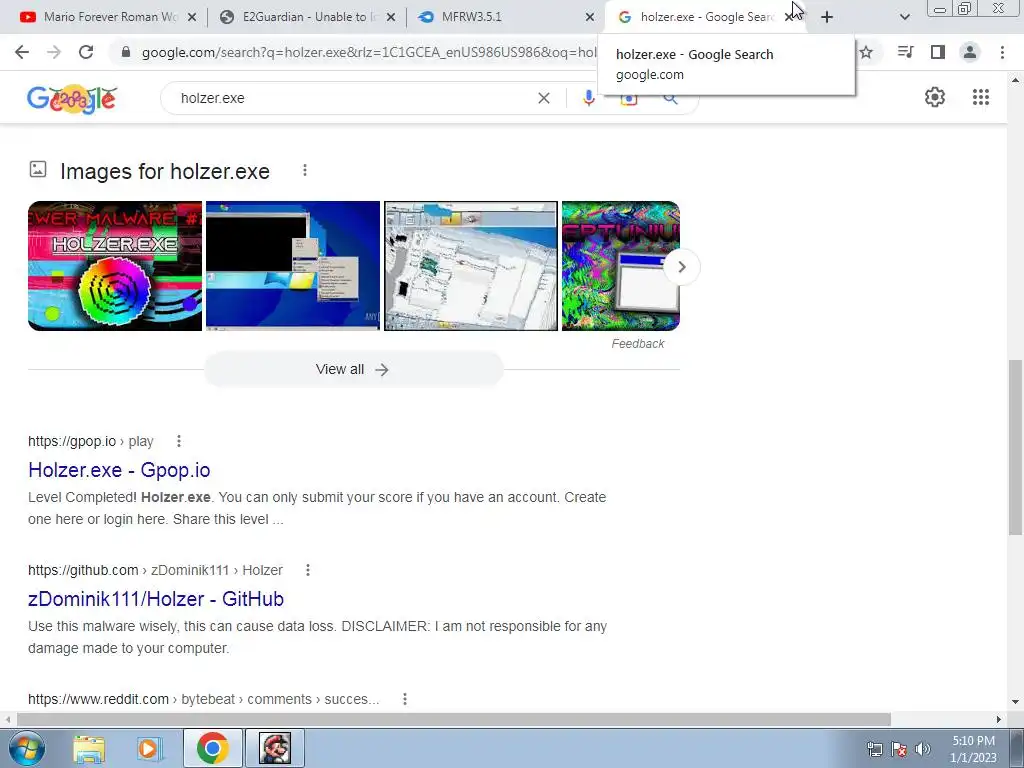Launch Windows Media Player from taskbar
Screen dimensions: 1024x768
point(149,748)
